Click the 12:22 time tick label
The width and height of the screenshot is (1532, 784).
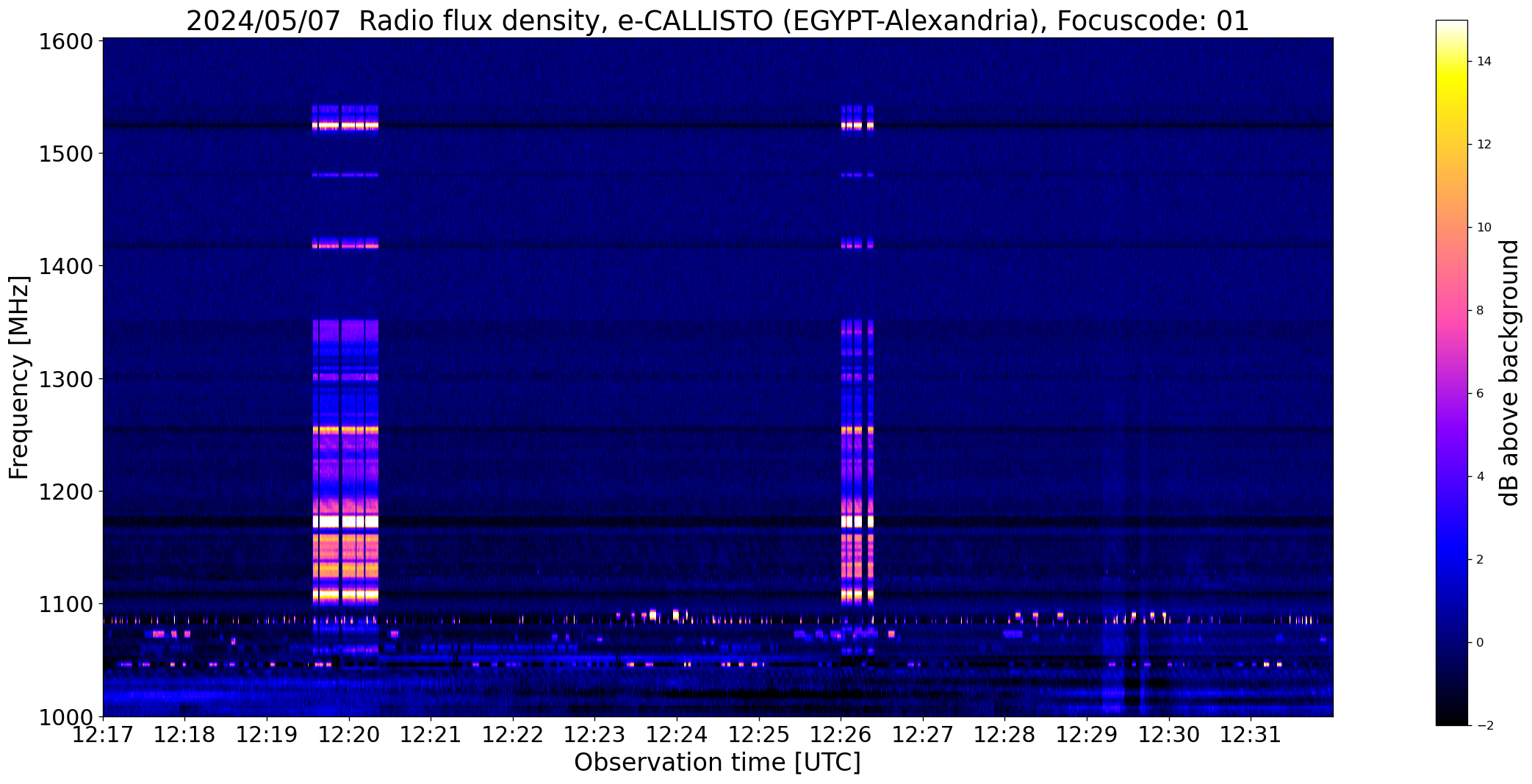[x=513, y=734]
